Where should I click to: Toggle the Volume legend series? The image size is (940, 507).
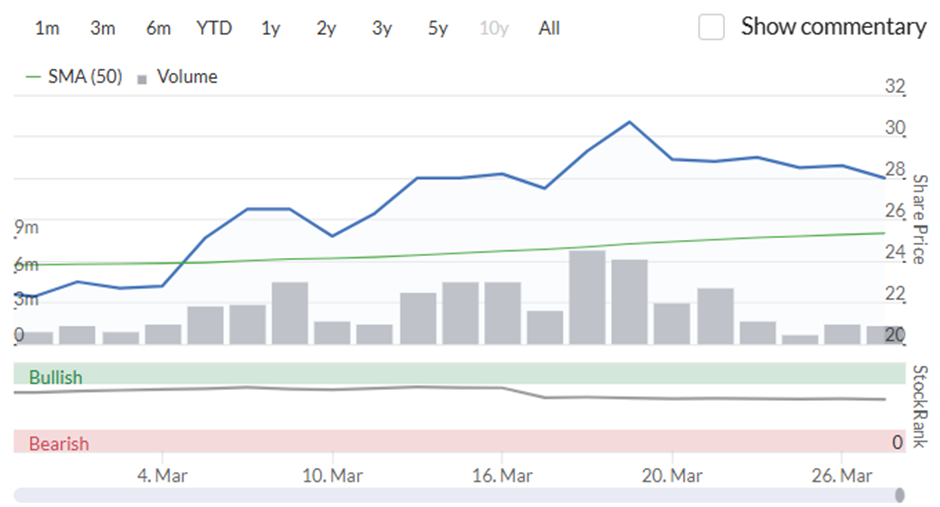coord(177,77)
